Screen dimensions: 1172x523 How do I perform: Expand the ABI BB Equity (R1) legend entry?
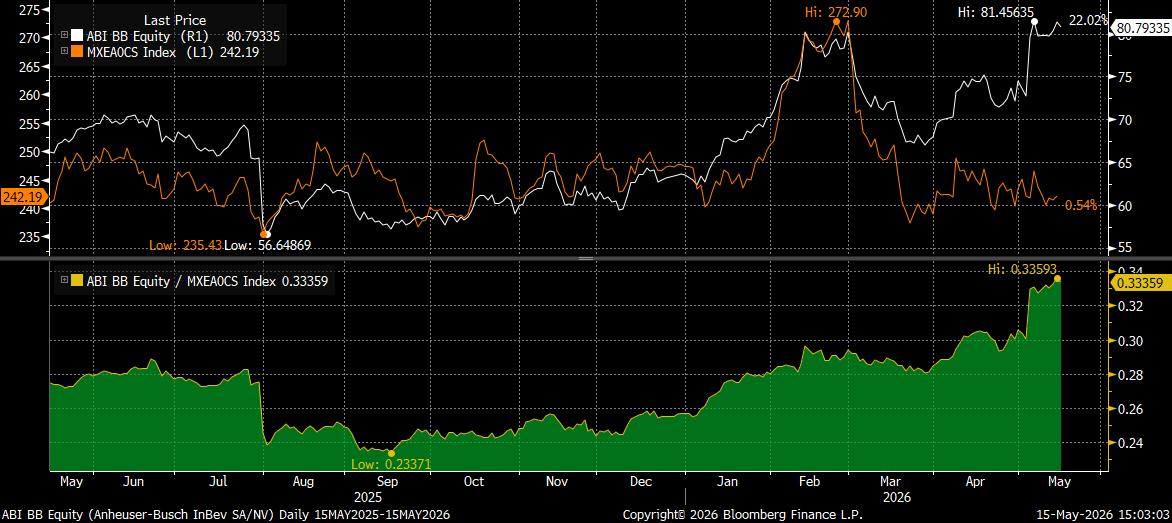coord(65,35)
